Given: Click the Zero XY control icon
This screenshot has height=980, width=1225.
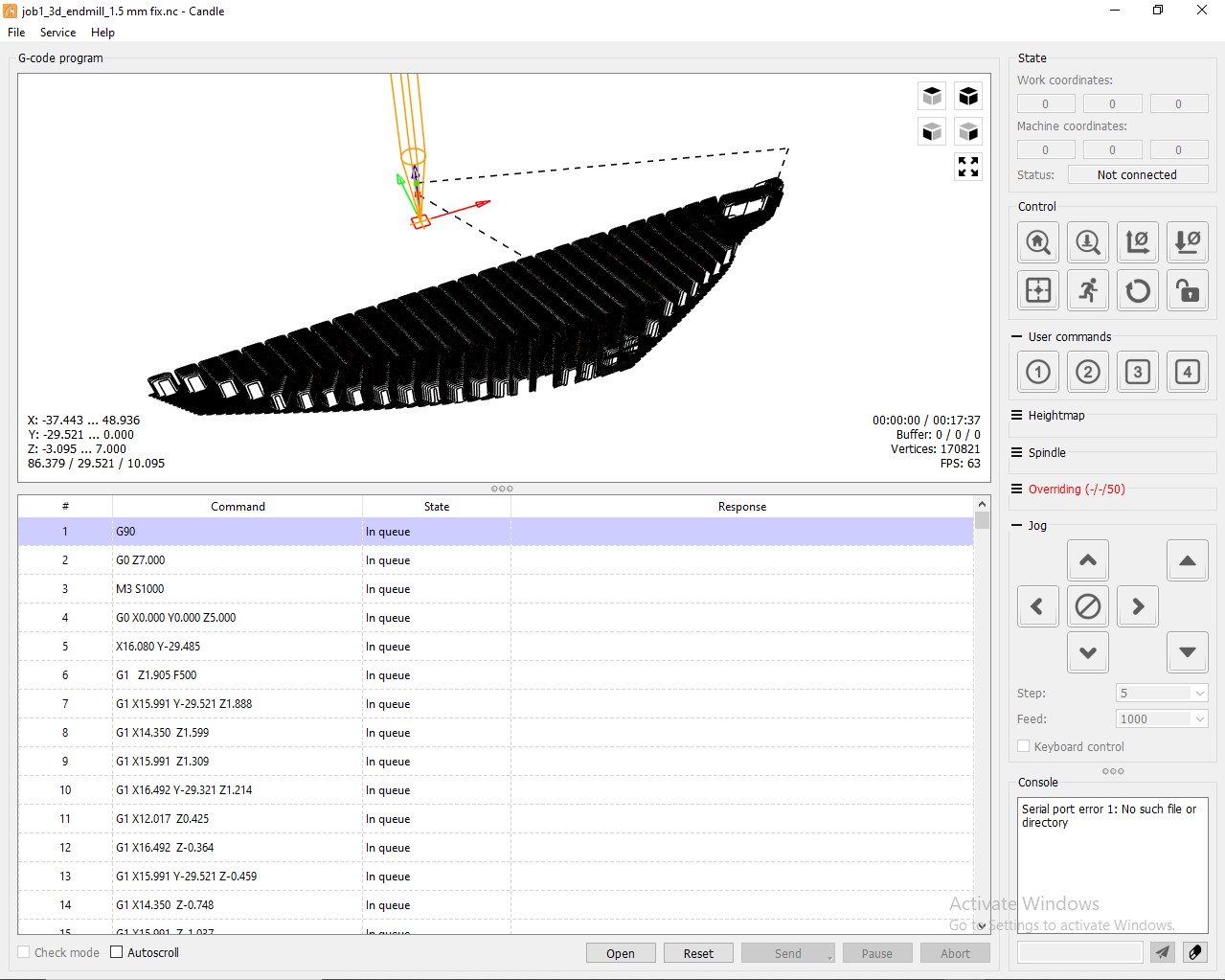Looking at the screenshot, I should 1138,242.
